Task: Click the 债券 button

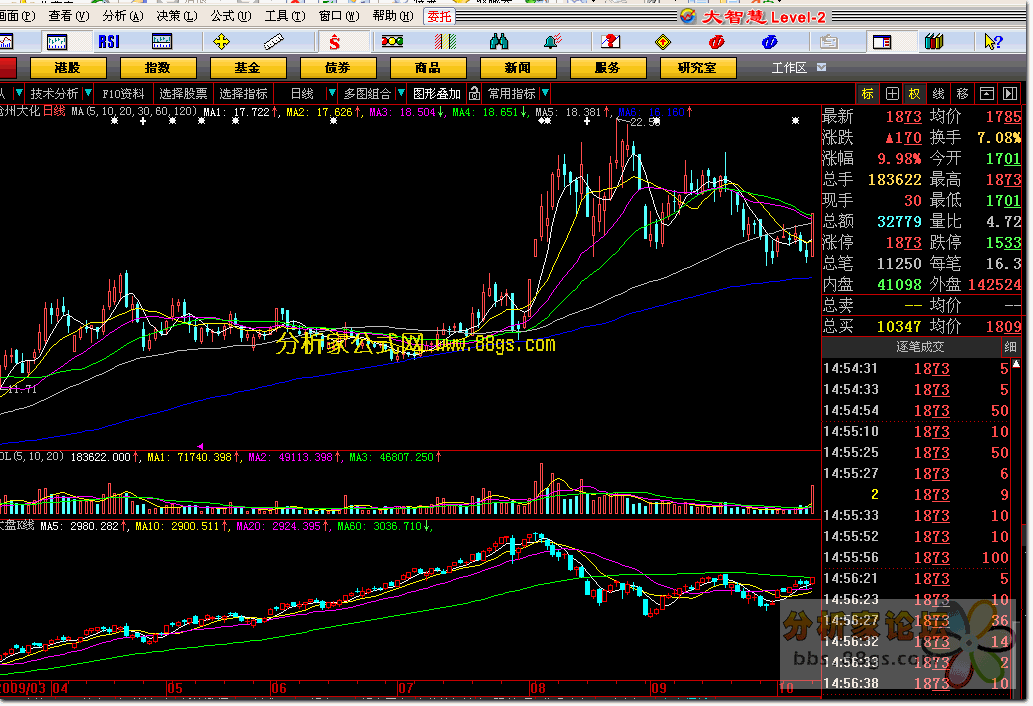Action: tap(338, 68)
